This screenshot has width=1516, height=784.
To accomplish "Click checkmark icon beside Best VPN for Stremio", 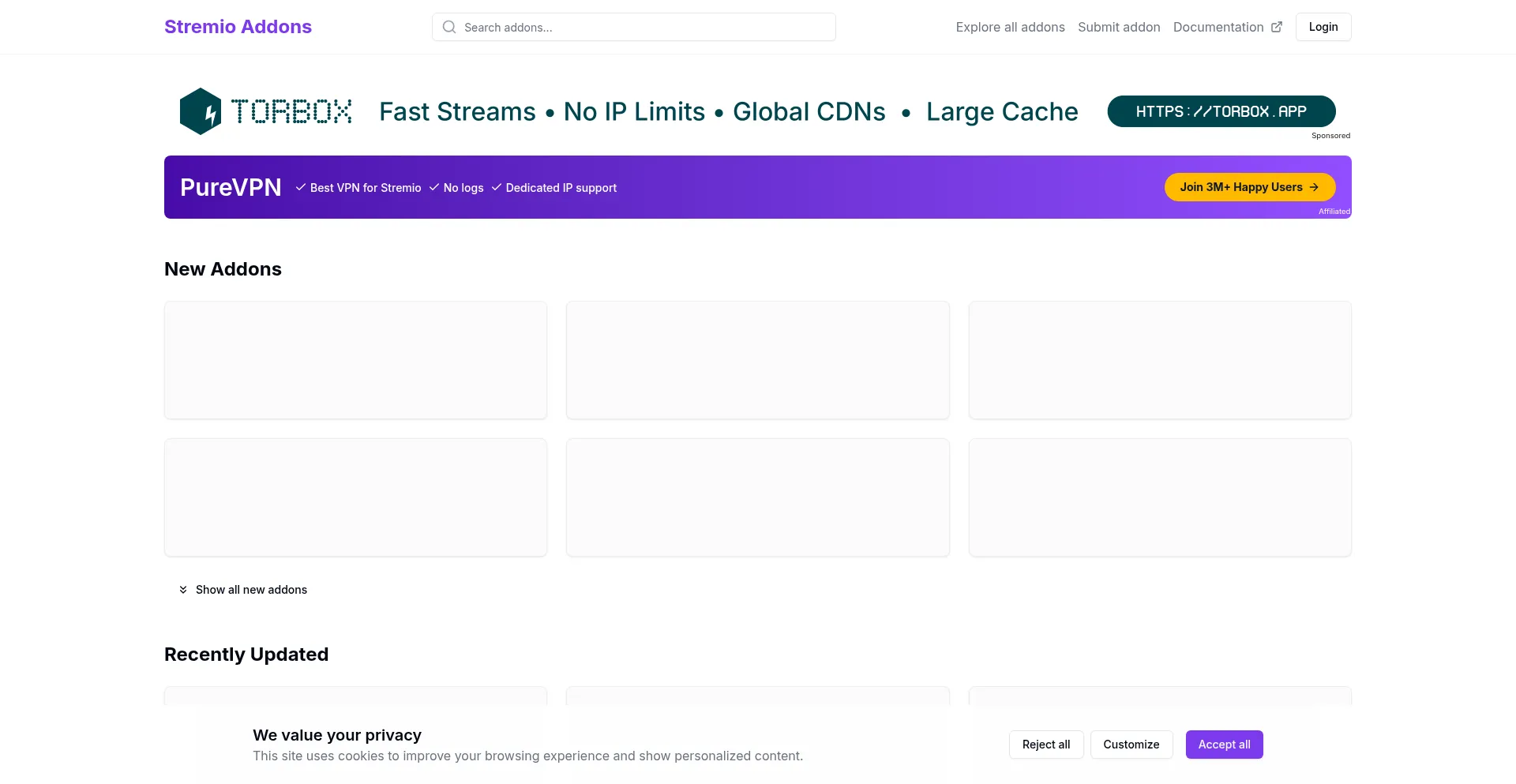I will coord(301,187).
